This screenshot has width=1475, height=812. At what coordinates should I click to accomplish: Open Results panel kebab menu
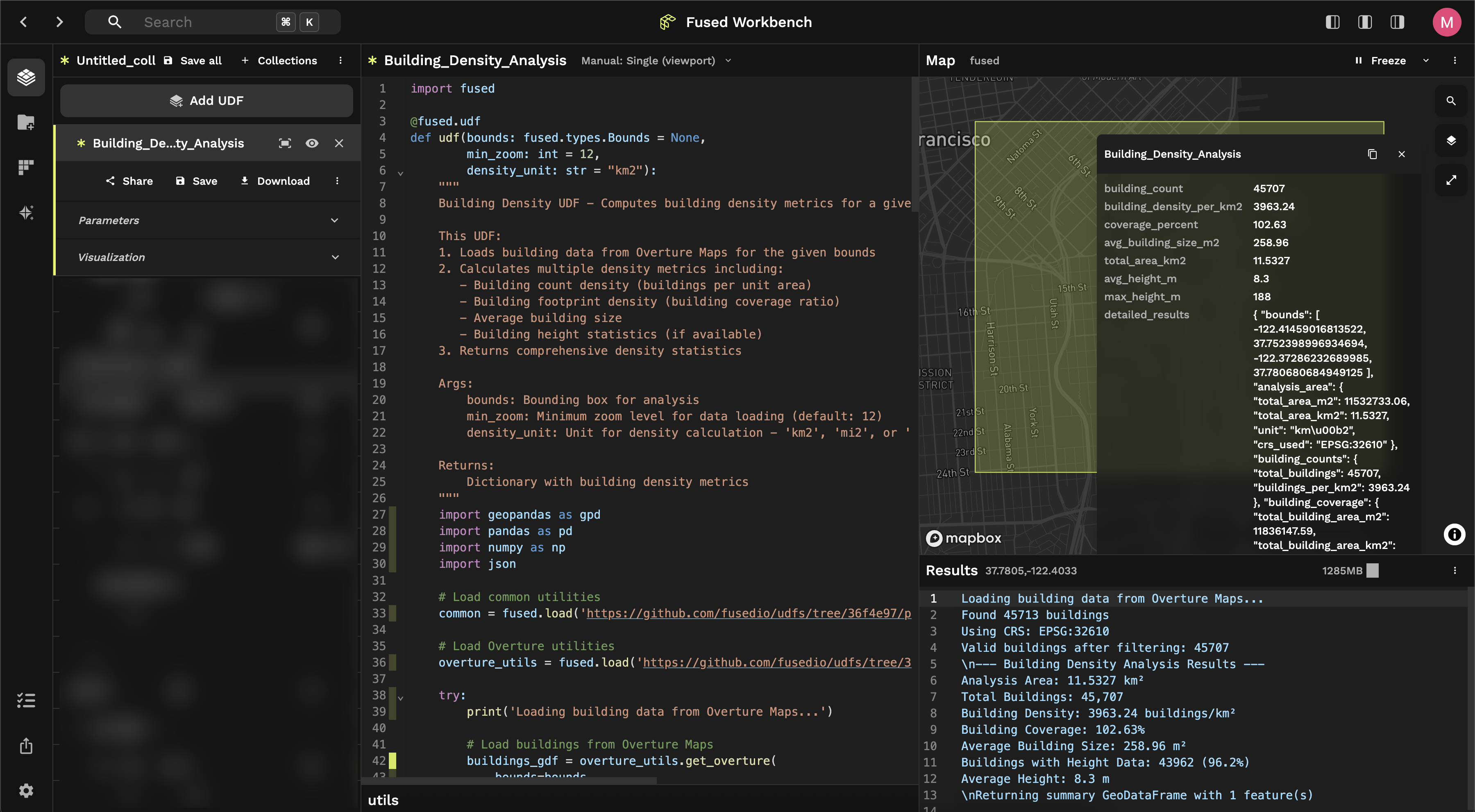point(1455,570)
